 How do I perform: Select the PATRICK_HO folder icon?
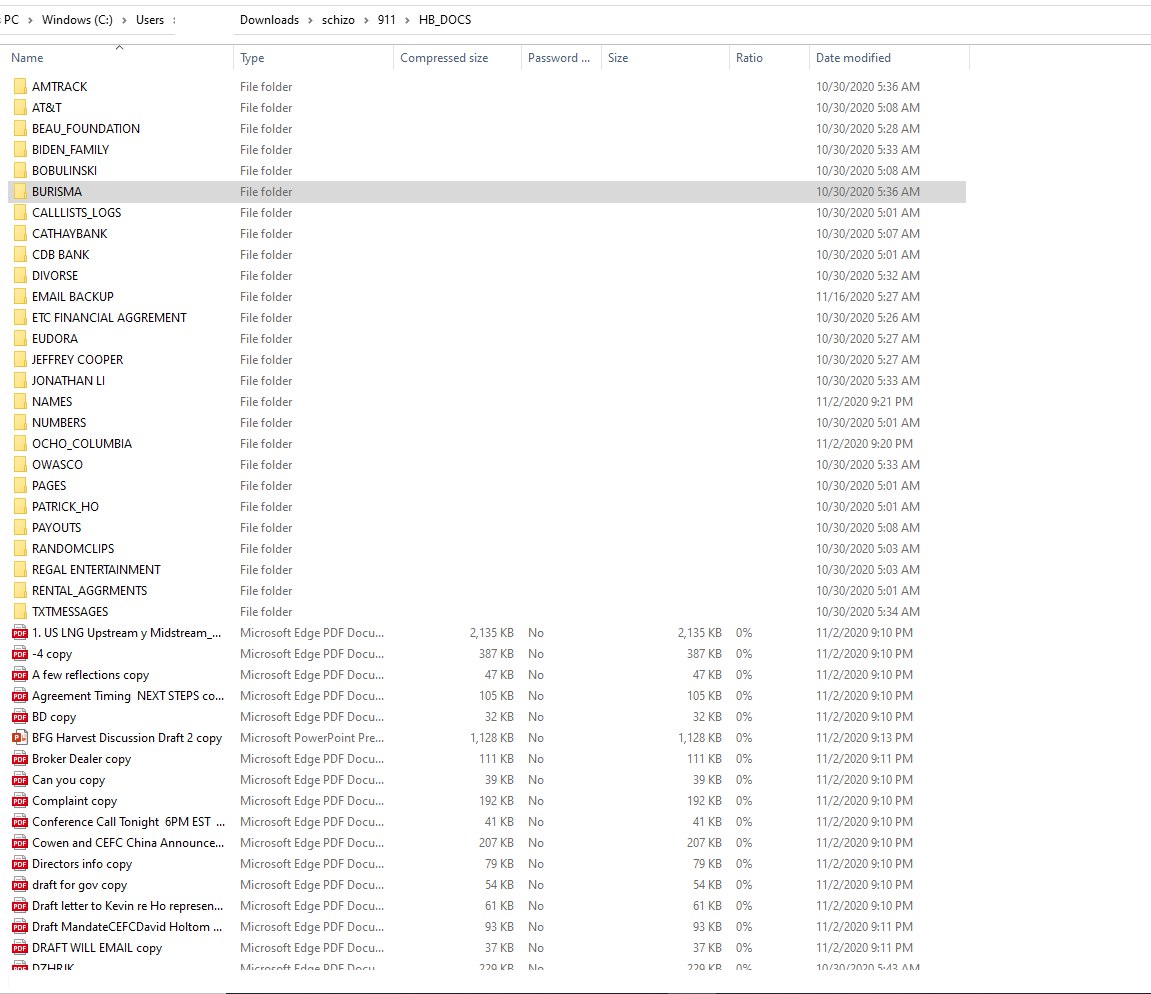[x=20, y=507]
